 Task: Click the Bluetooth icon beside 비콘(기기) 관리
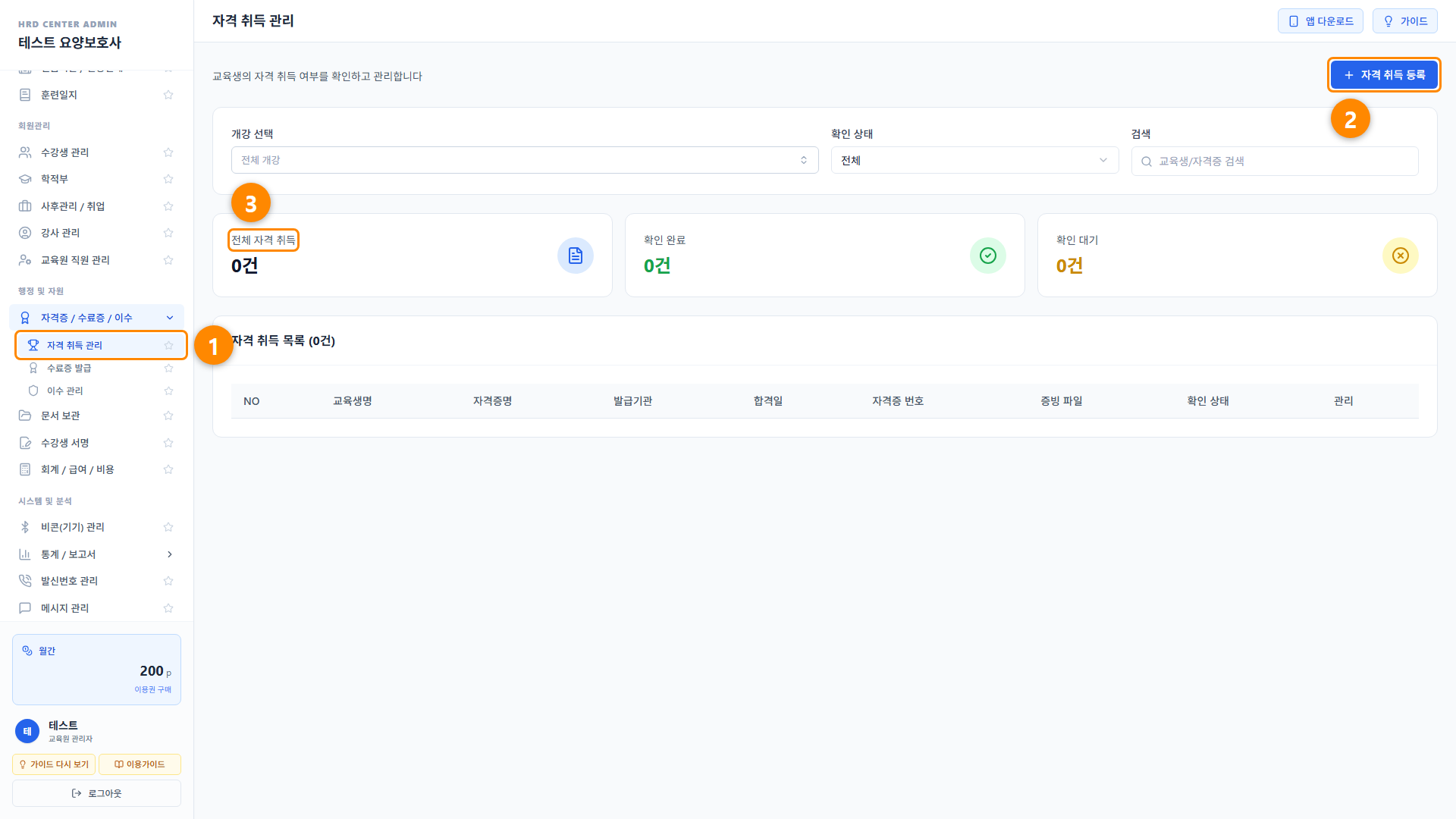pyautogui.click(x=25, y=527)
